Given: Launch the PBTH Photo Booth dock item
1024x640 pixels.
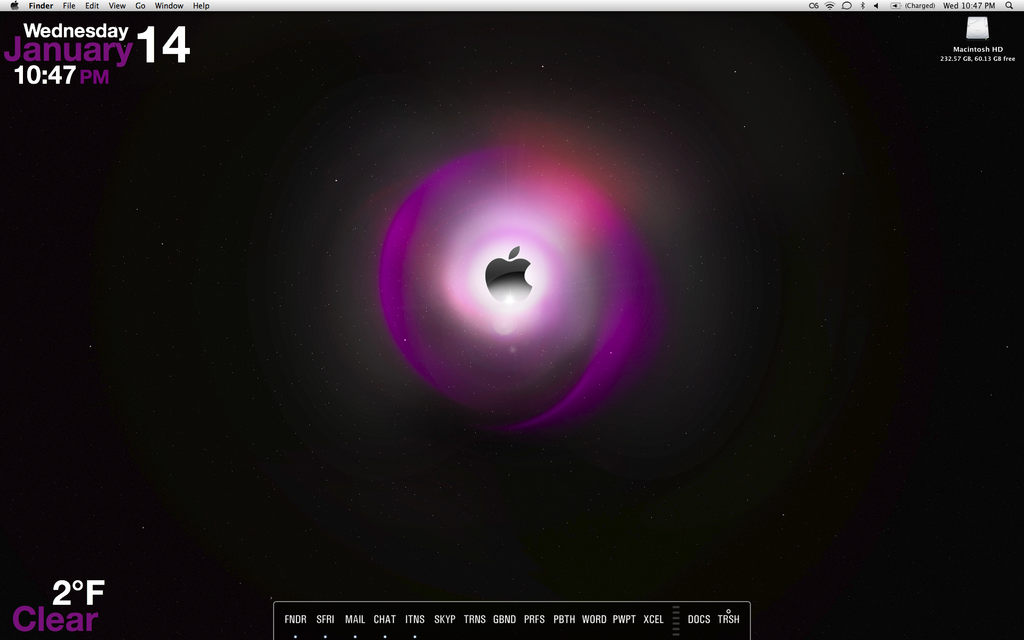Looking at the screenshot, I should click(x=564, y=619).
